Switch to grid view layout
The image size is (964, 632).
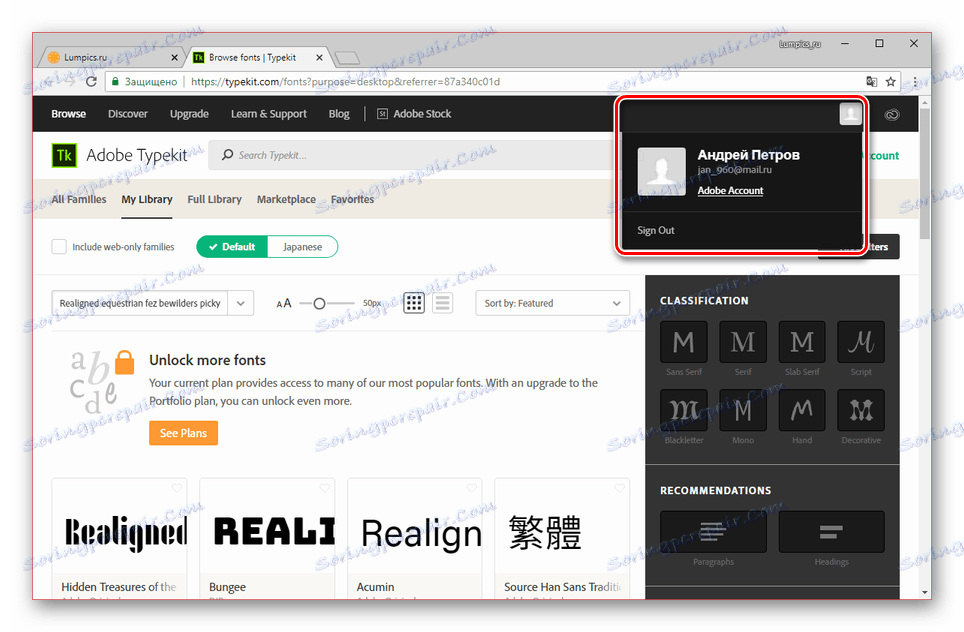(x=414, y=302)
